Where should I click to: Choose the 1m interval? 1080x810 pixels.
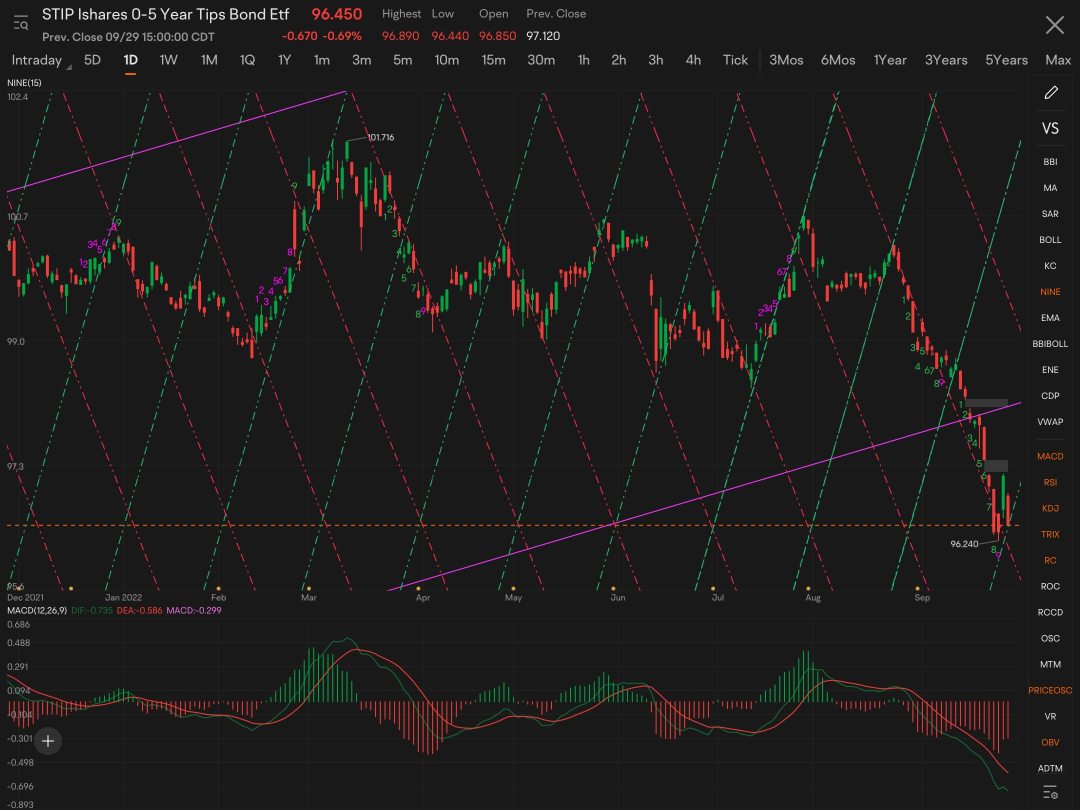[x=322, y=60]
